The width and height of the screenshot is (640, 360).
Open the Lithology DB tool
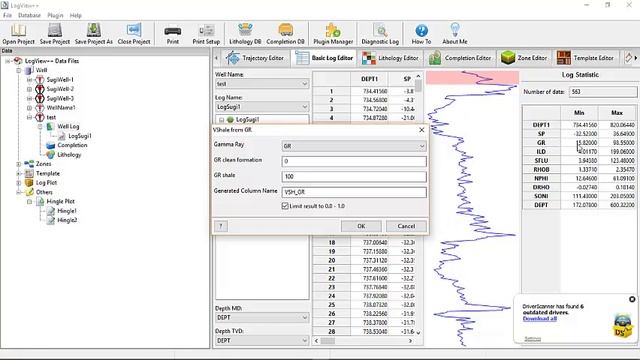coord(245,33)
